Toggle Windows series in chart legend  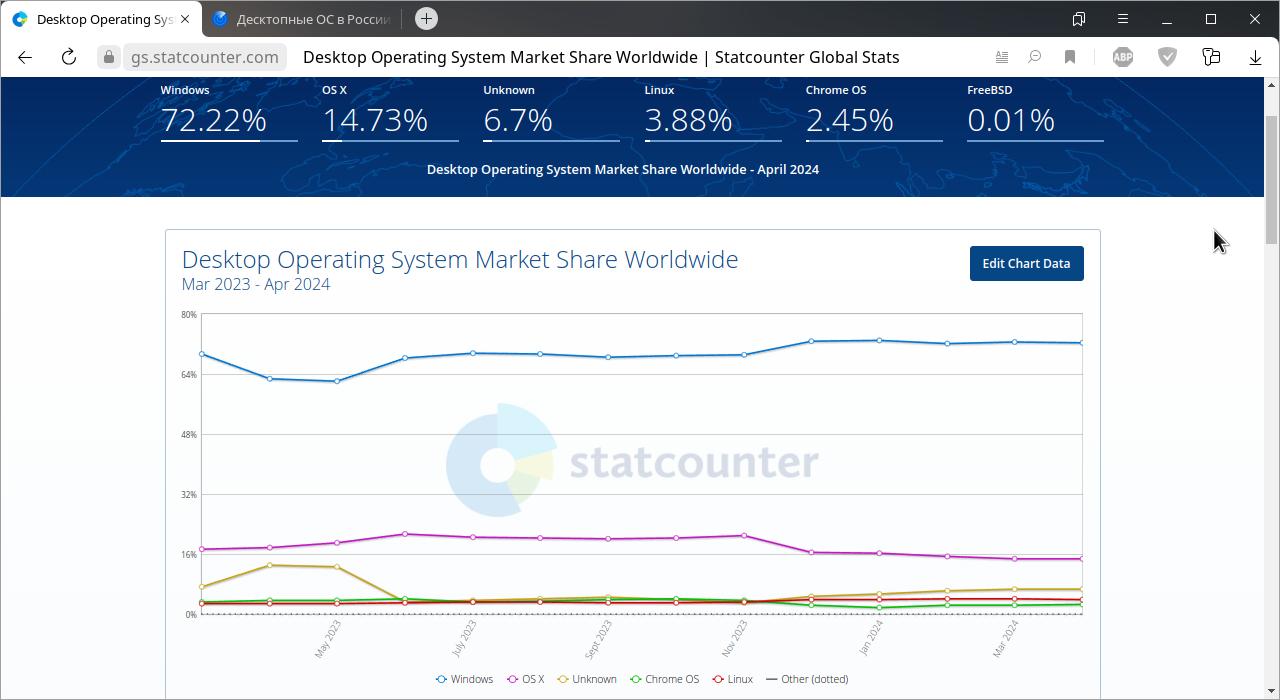pos(465,679)
